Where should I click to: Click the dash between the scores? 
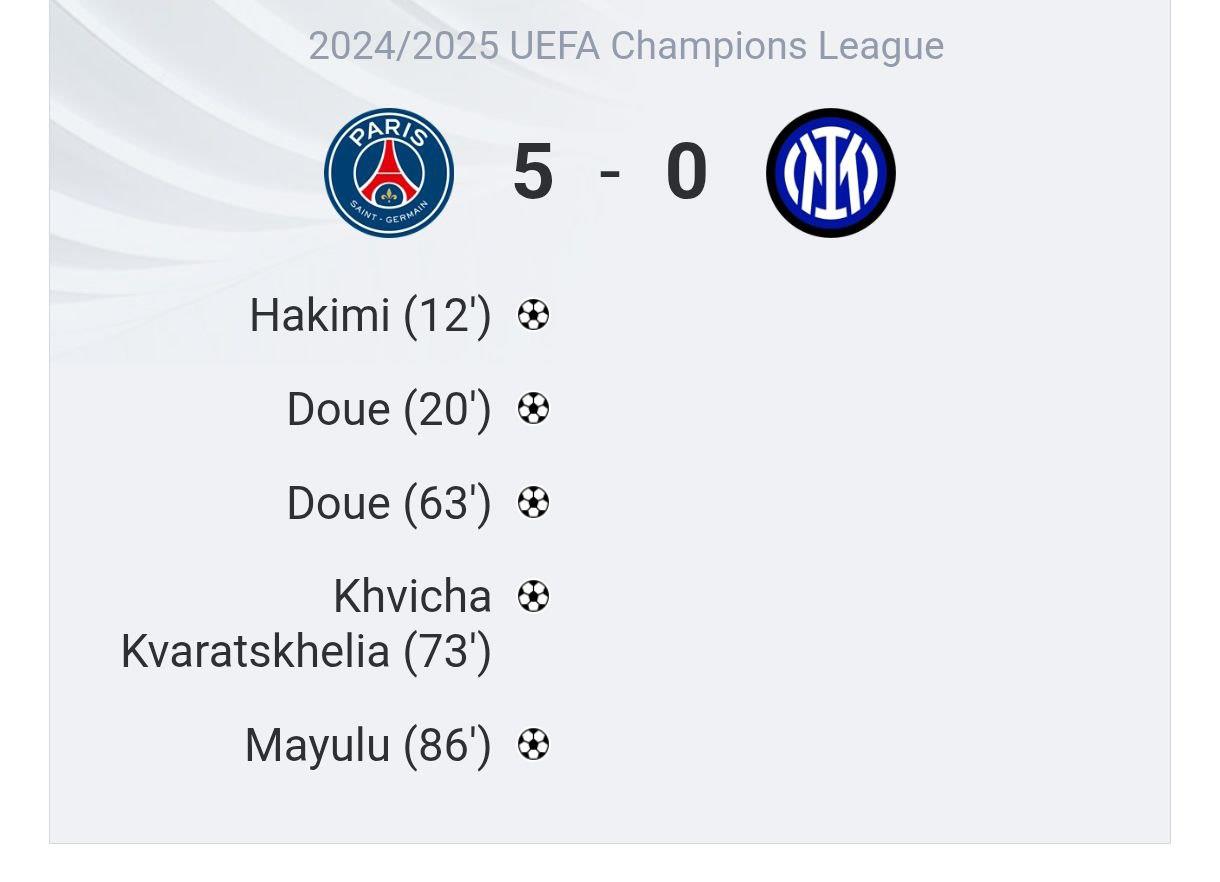(610, 173)
